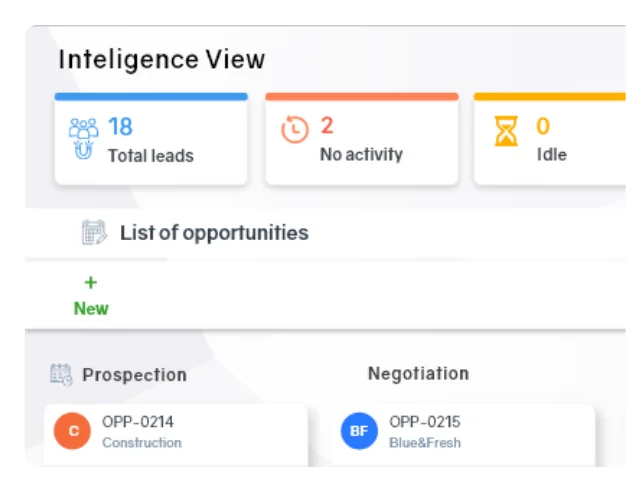Viewport: 626px width, 492px height.
Task: Open opportunity OPP-0215
Action: click(x=424, y=422)
